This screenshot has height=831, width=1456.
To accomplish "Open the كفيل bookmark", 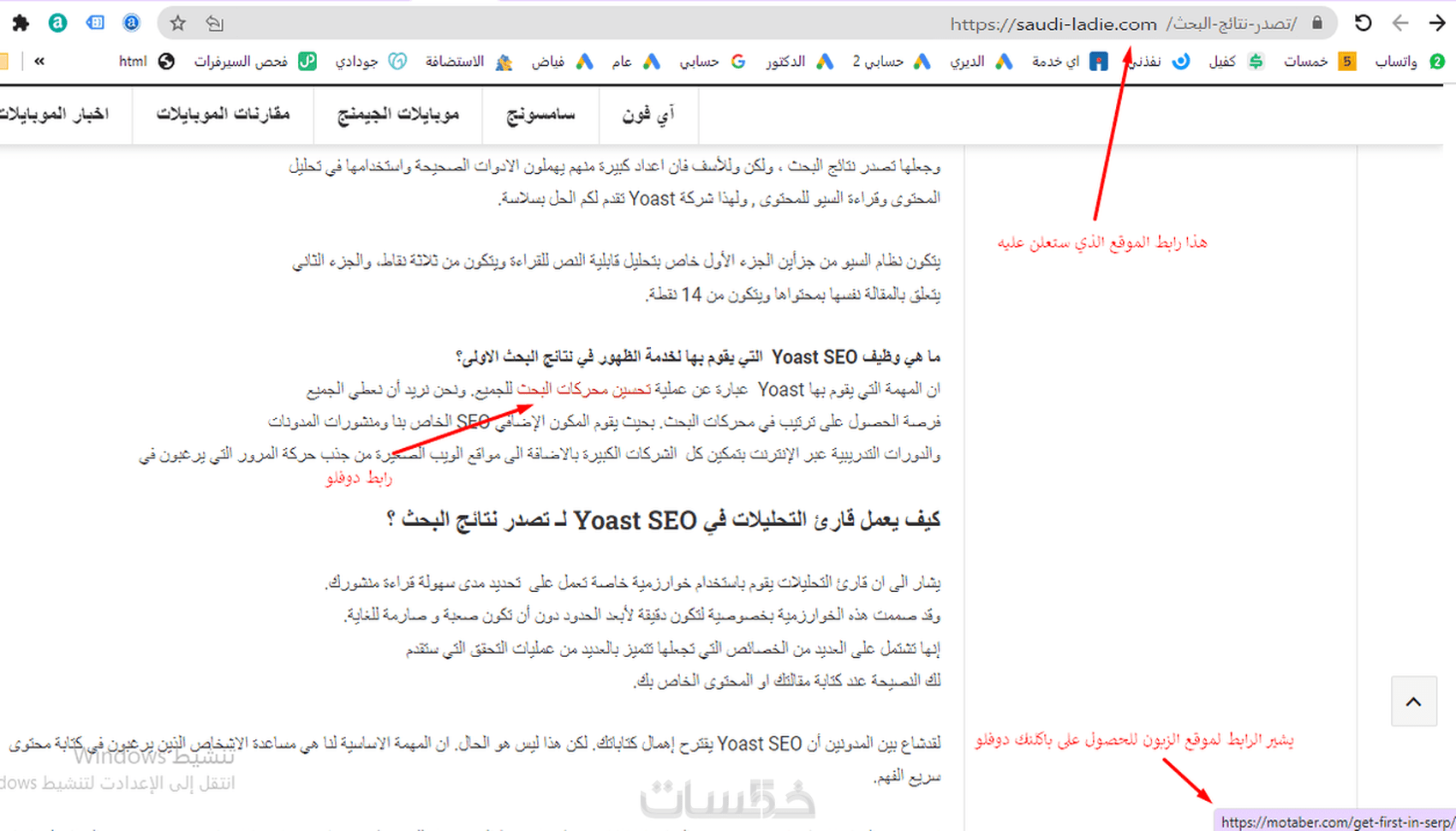I will pos(1236,62).
